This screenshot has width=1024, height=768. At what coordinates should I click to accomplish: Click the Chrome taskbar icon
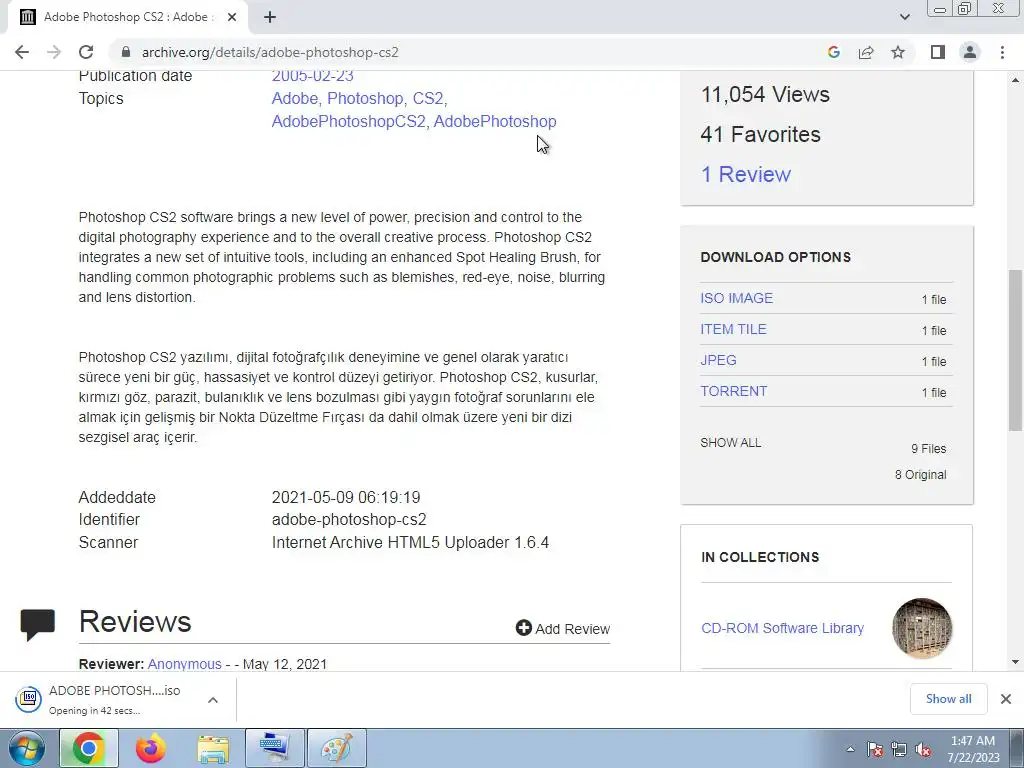tap(89, 748)
